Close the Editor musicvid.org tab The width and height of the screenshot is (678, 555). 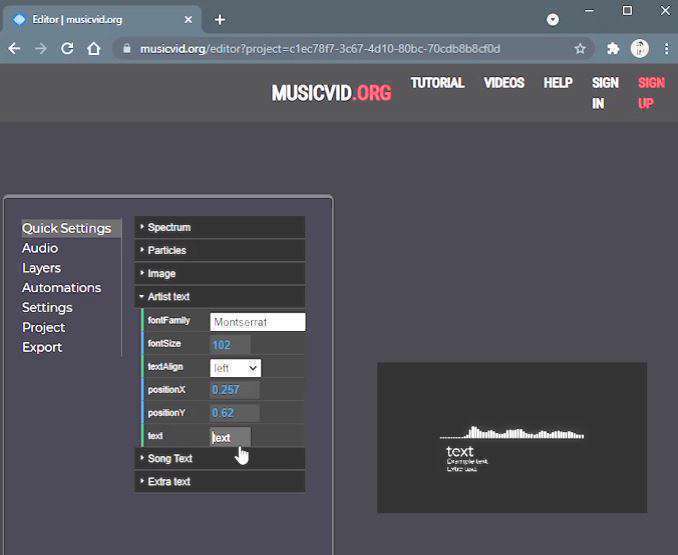pos(188,20)
